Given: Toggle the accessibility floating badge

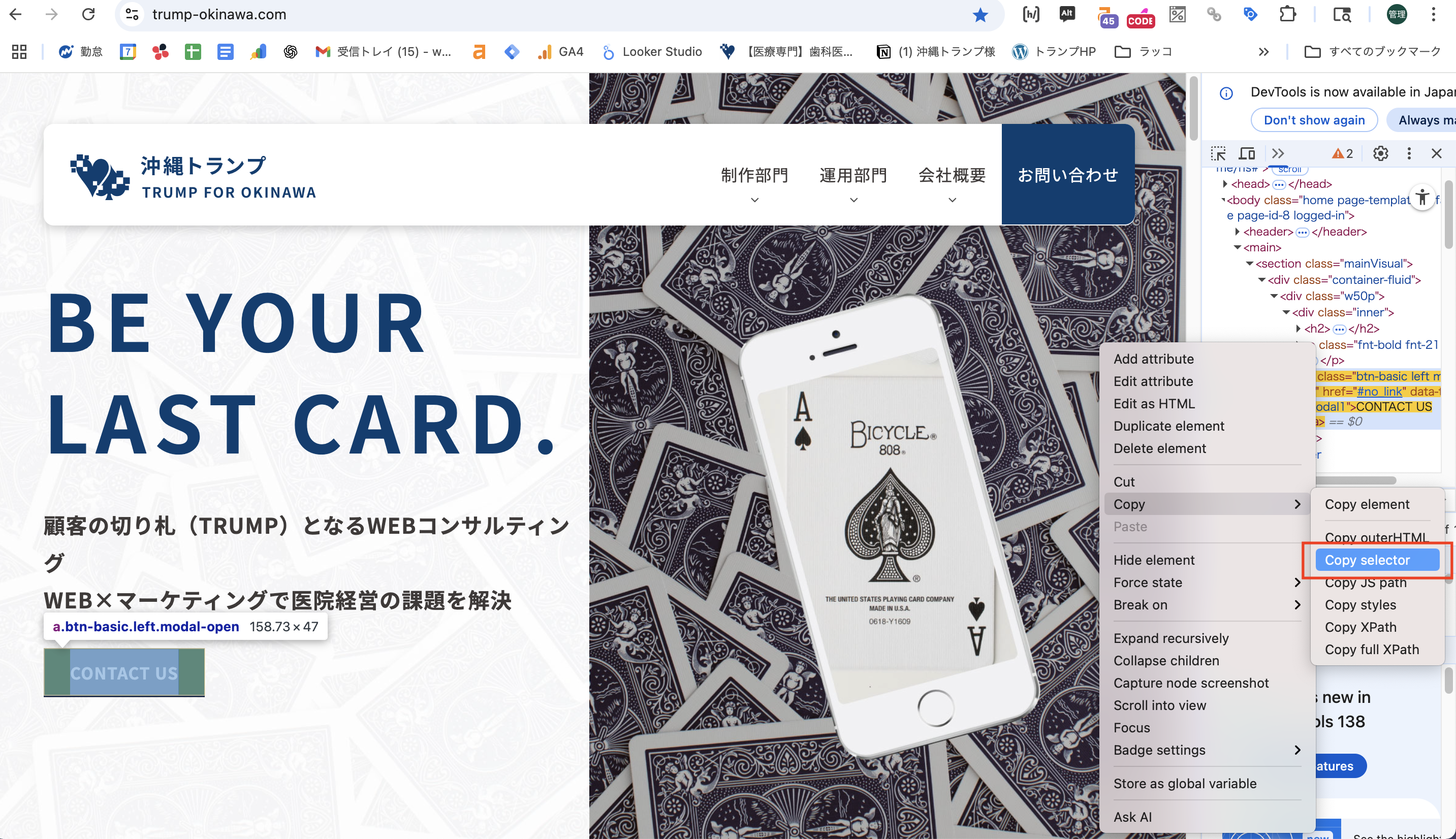Looking at the screenshot, I should click(1422, 198).
